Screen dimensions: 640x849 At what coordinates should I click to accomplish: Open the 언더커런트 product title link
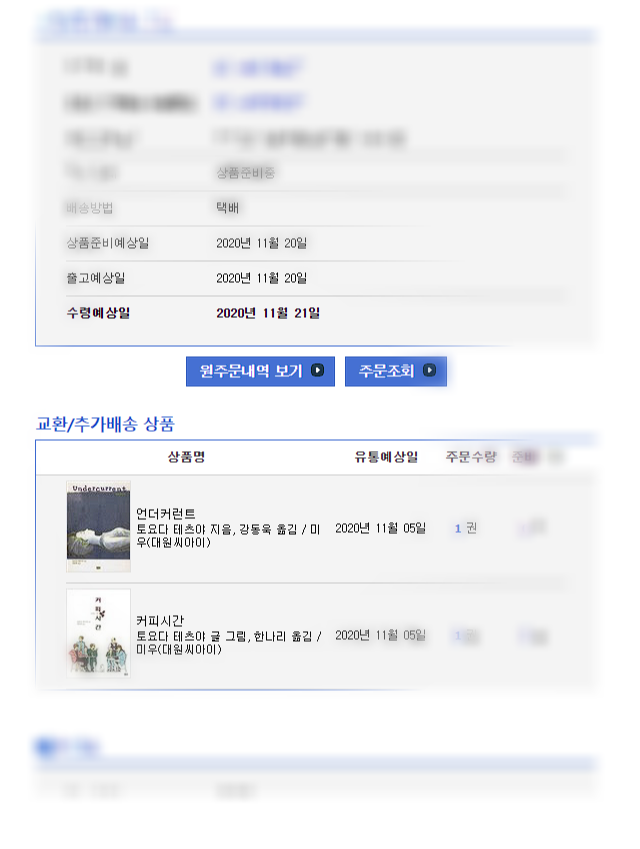click(x=165, y=513)
